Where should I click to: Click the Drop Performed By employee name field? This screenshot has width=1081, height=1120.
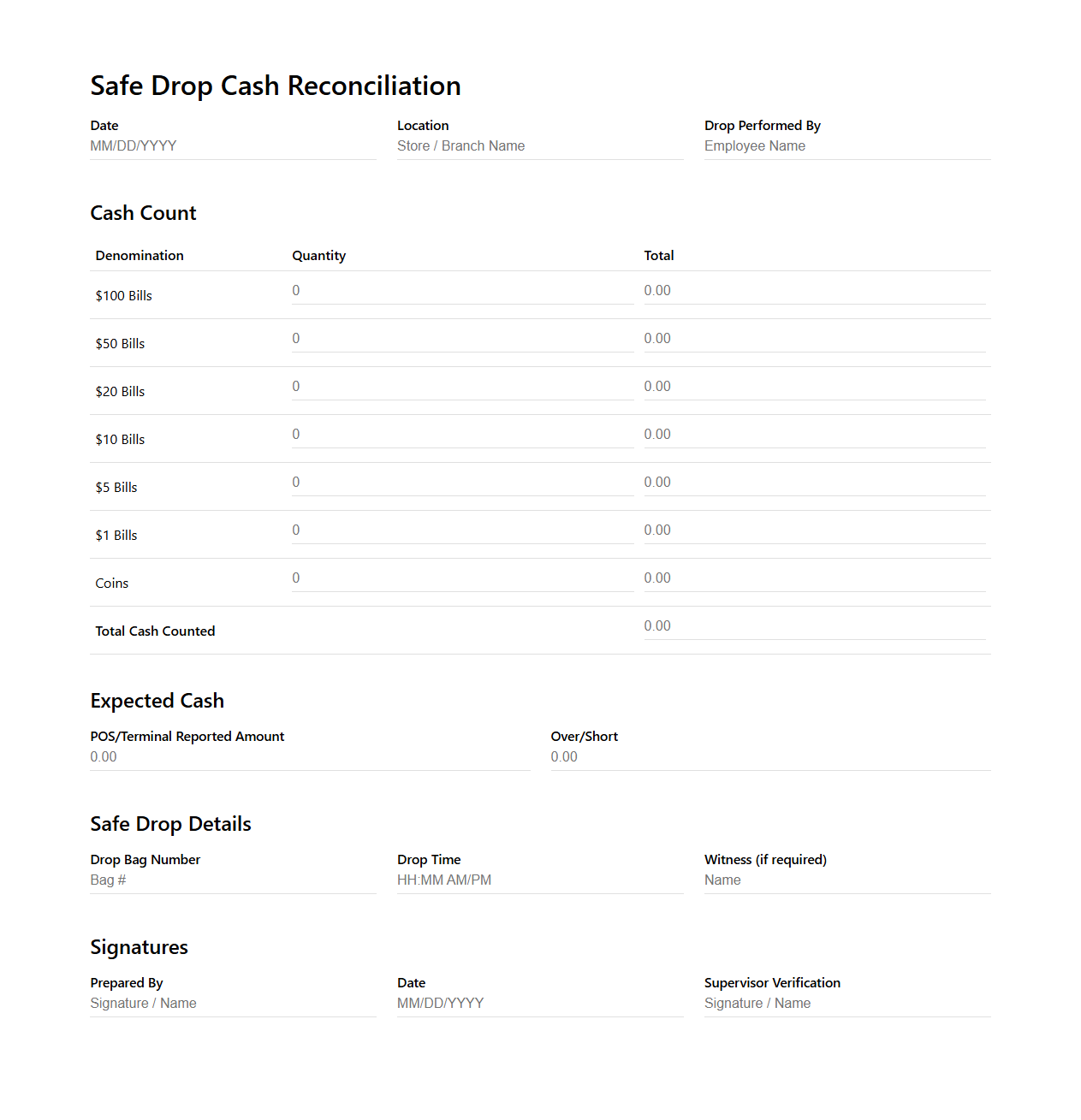tap(846, 145)
